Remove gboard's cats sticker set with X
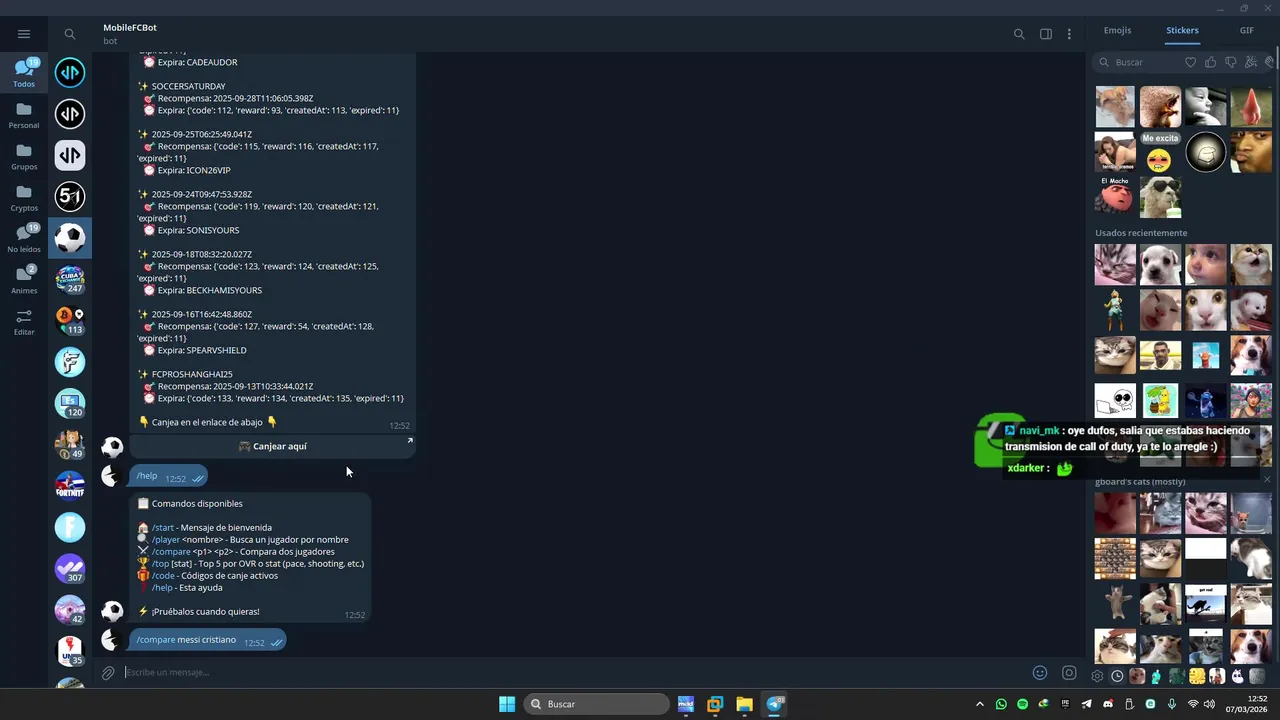This screenshot has height=720, width=1280. point(1267,481)
